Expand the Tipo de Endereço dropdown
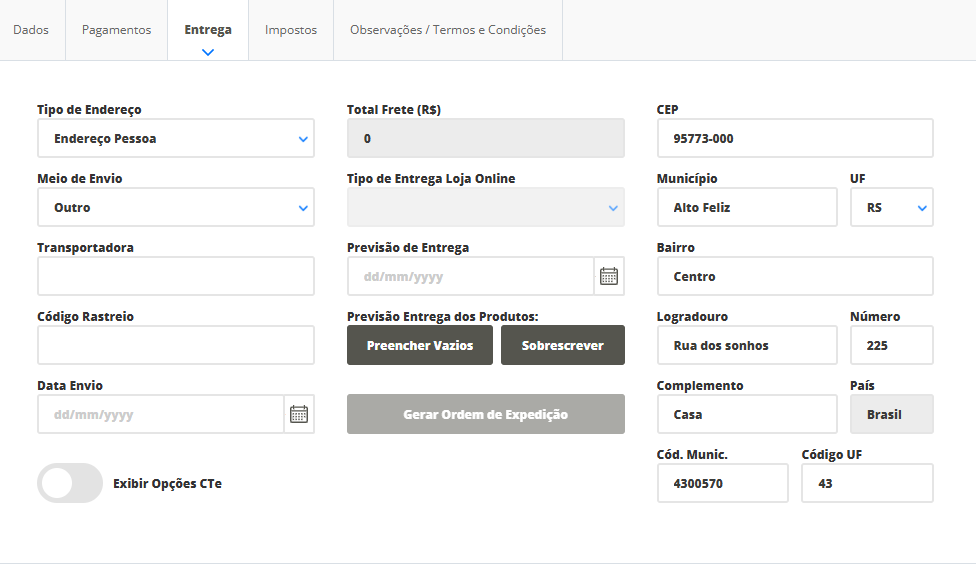Image resolution: width=976 pixels, height=564 pixels. pos(176,139)
